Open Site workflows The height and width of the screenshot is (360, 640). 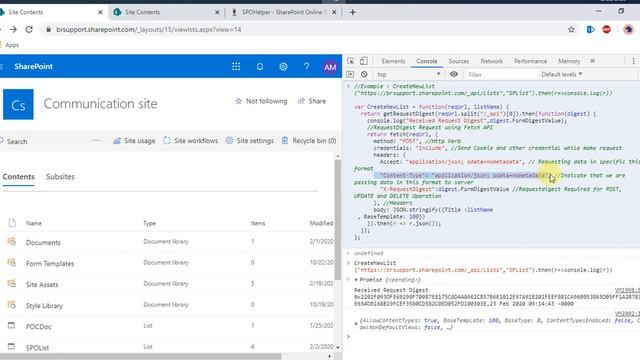(x=190, y=141)
